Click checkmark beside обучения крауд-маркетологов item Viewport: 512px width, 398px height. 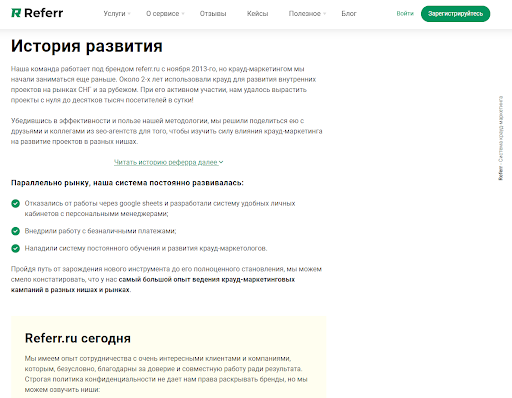click(x=15, y=248)
